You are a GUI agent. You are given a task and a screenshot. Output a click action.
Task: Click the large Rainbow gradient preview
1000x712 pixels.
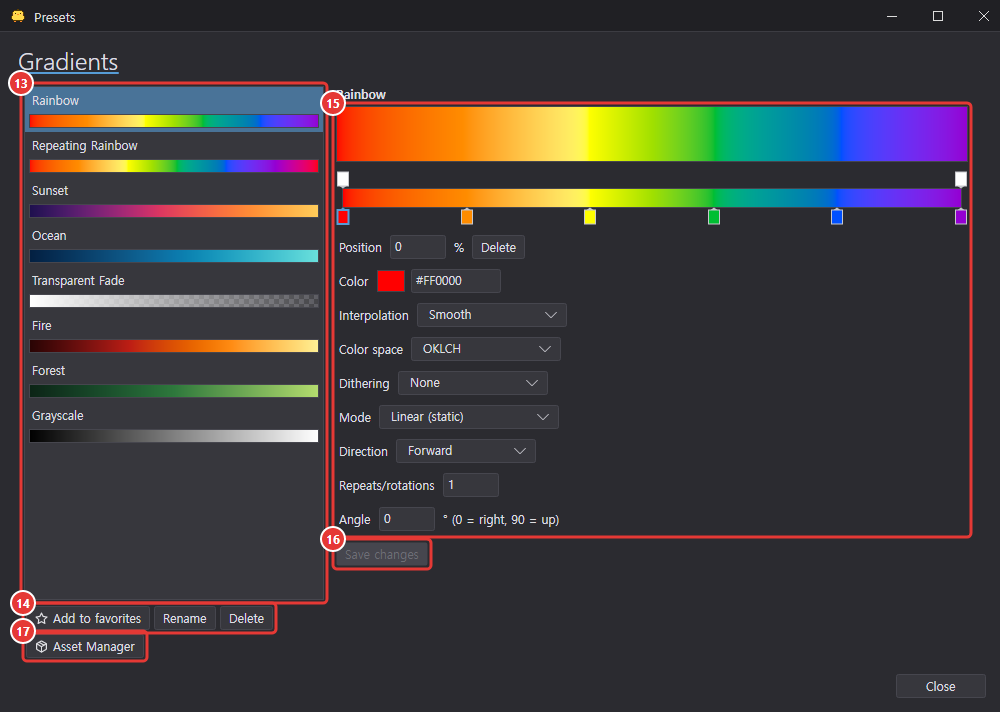[x=652, y=134]
